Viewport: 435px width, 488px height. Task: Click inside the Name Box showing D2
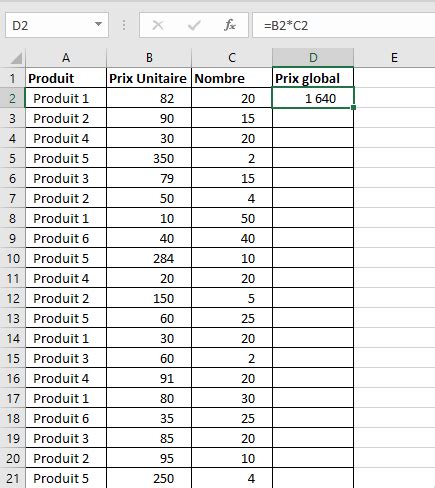click(x=50, y=25)
